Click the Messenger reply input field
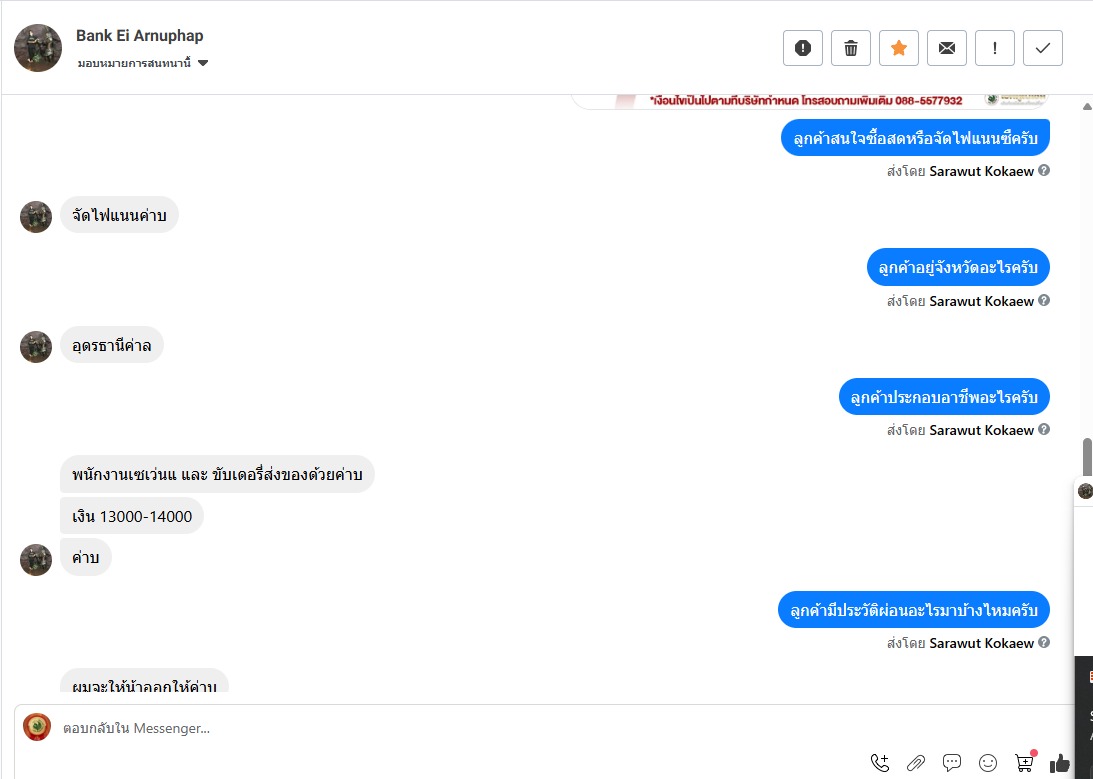Image resolution: width=1093 pixels, height=779 pixels. pyautogui.click(x=544, y=728)
